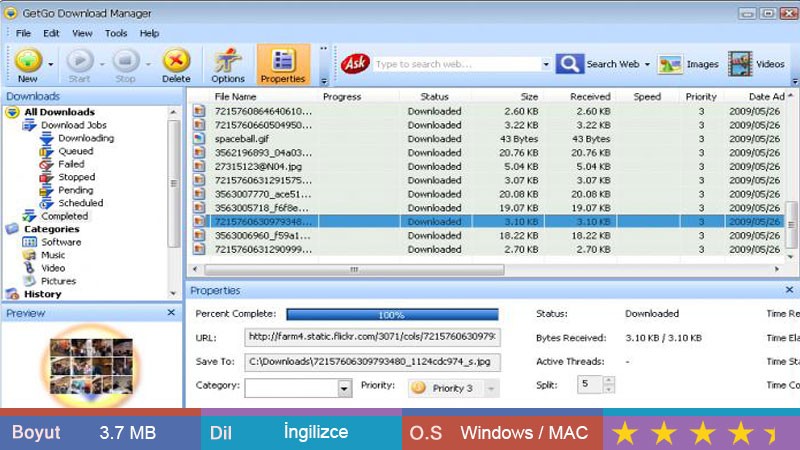The image size is (800, 450).
Task: Click the New download toolbar icon
Action: [28, 60]
